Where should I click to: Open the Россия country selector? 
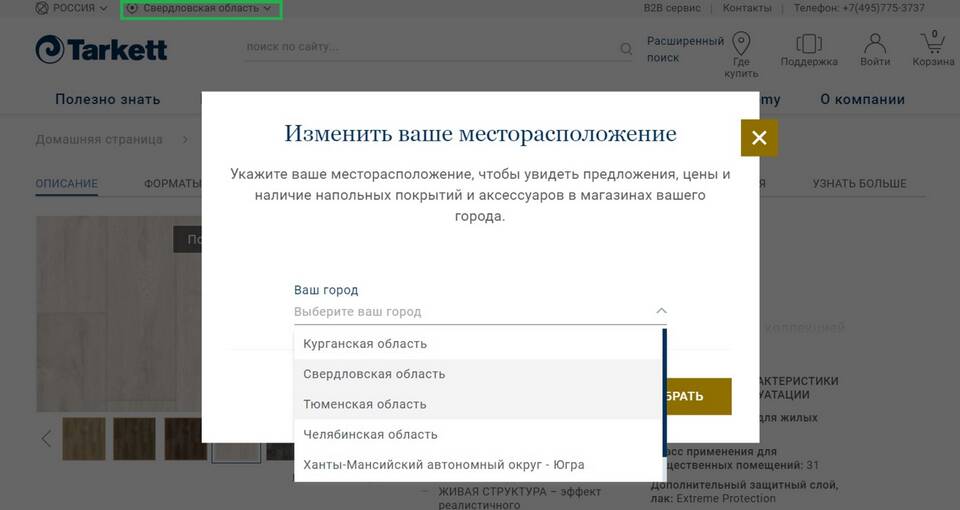click(71, 9)
